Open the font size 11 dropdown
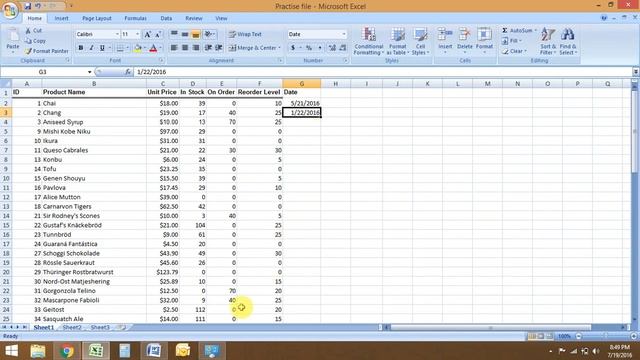The image size is (640, 360). (x=138, y=34)
